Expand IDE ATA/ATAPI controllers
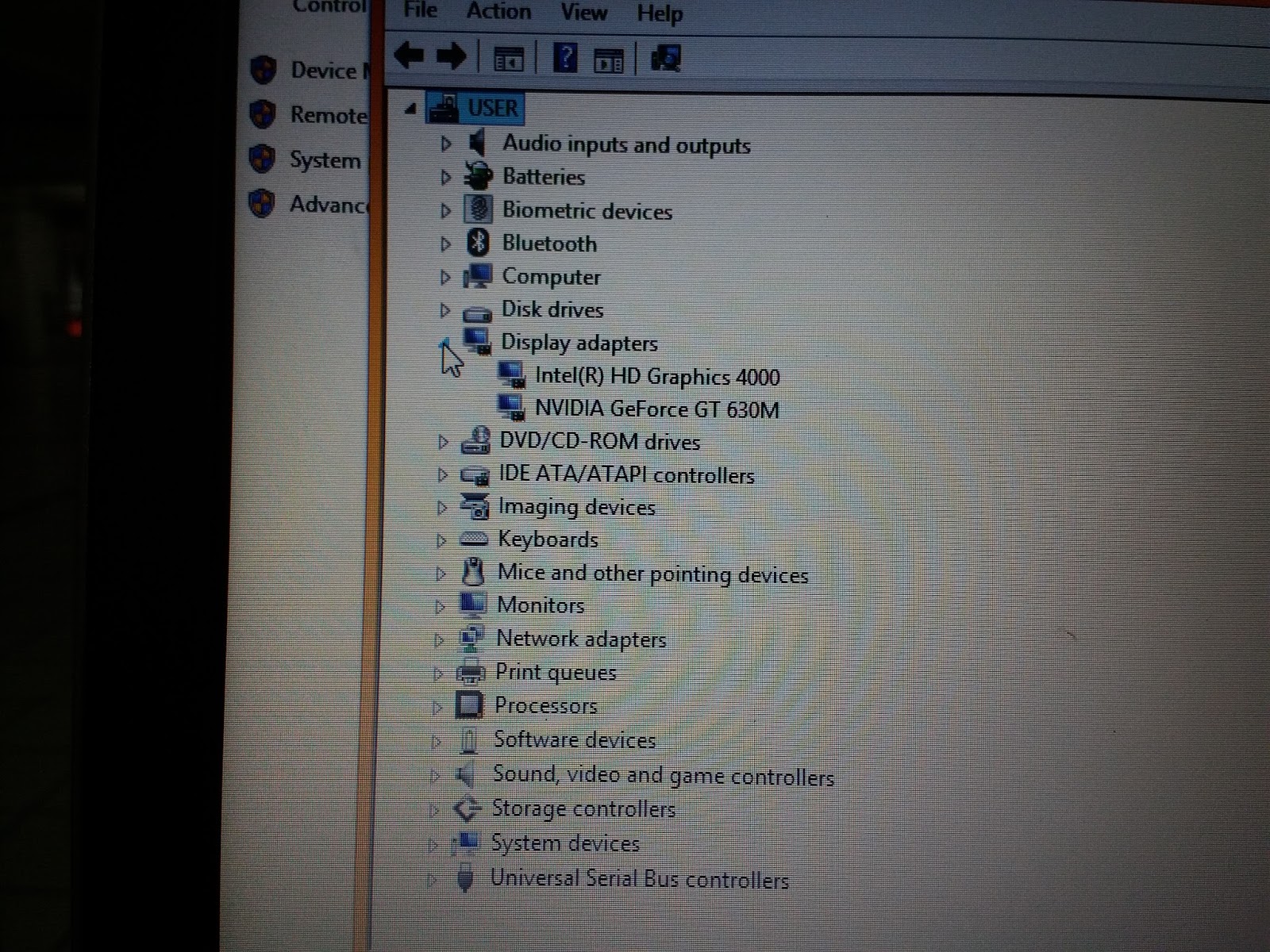1270x952 pixels. [443, 475]
